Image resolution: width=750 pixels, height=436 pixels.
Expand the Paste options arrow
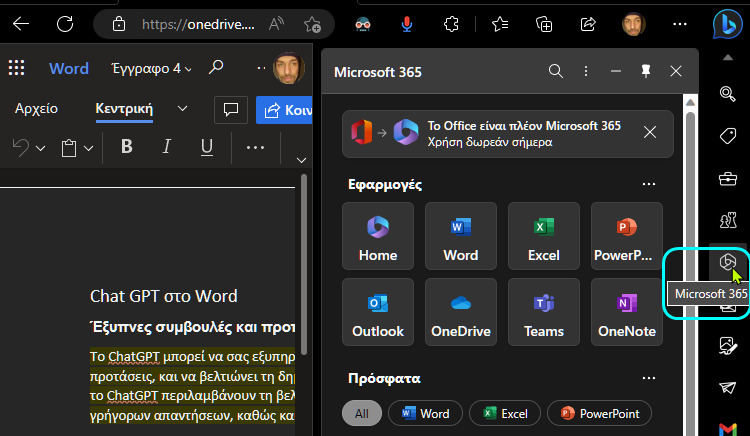tap(88, 148)
